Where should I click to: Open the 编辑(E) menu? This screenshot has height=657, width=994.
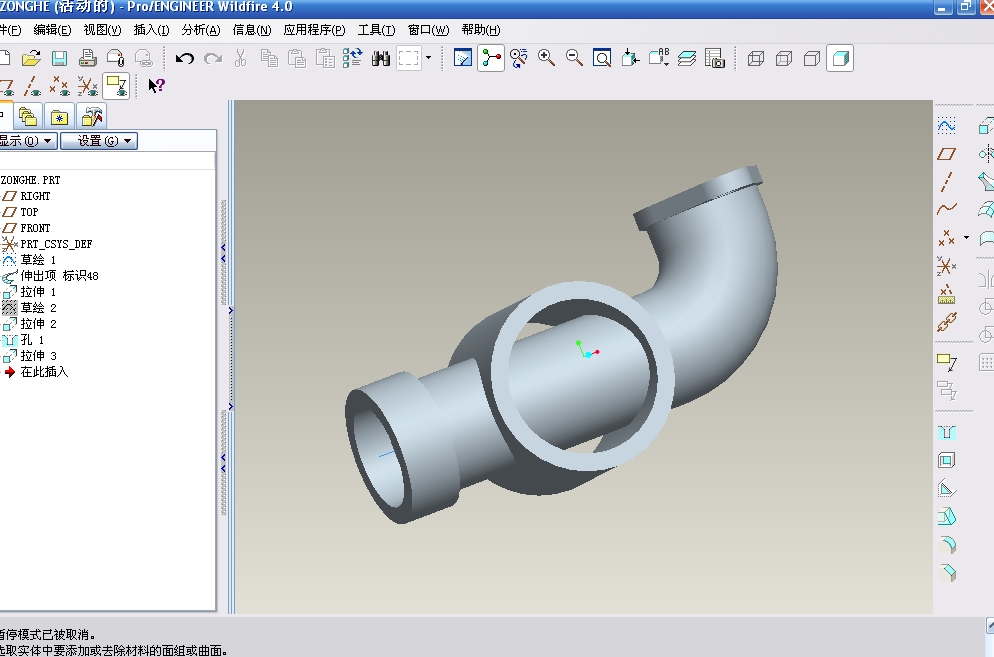(52, 30)
